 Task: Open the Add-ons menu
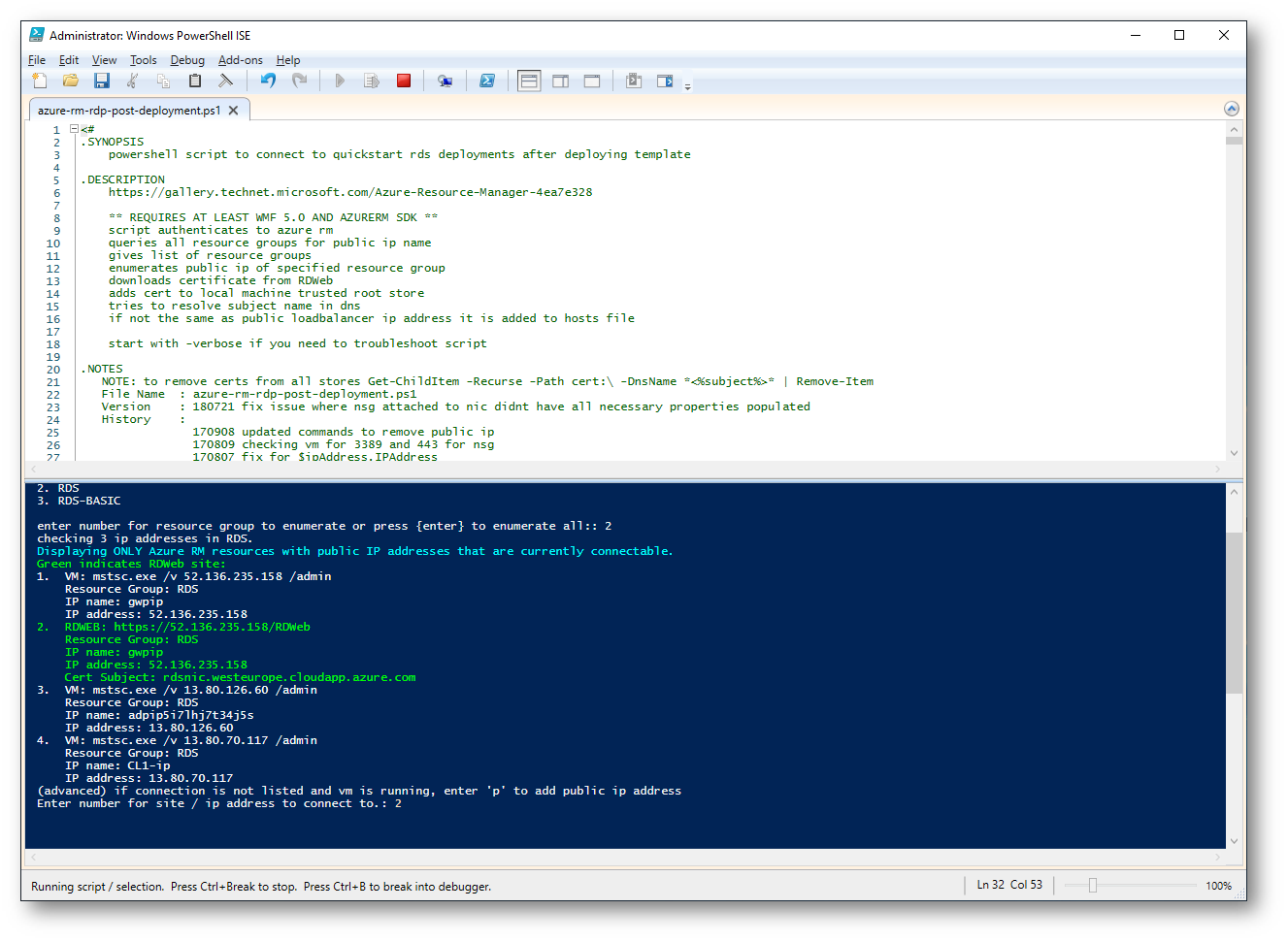point(240,60)
